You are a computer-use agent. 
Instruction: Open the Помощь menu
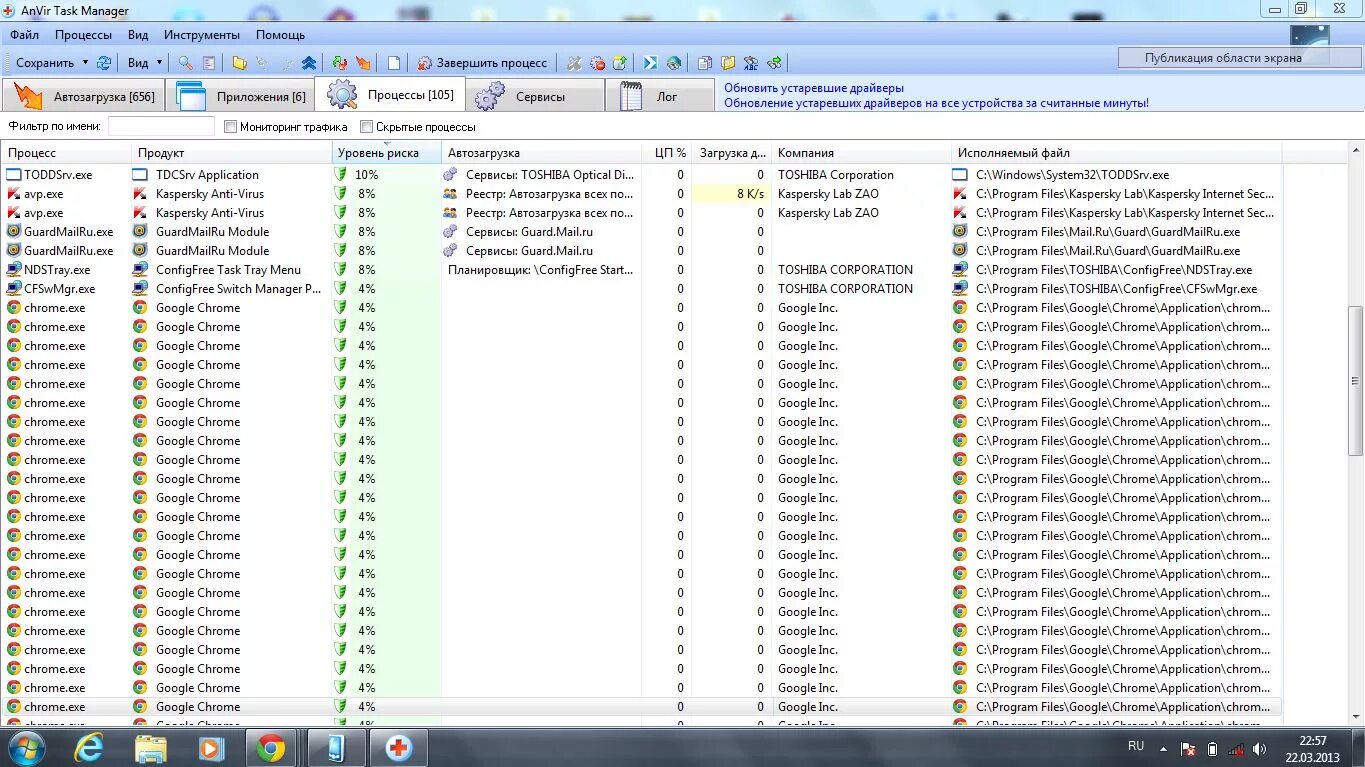tap(281, 34)
